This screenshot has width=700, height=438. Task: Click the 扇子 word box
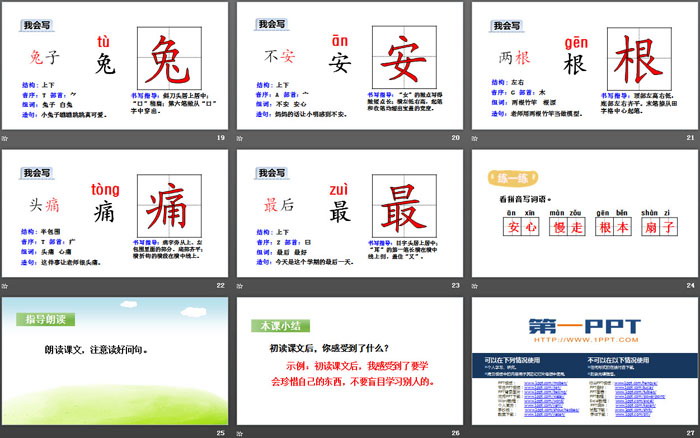(661, 228)
